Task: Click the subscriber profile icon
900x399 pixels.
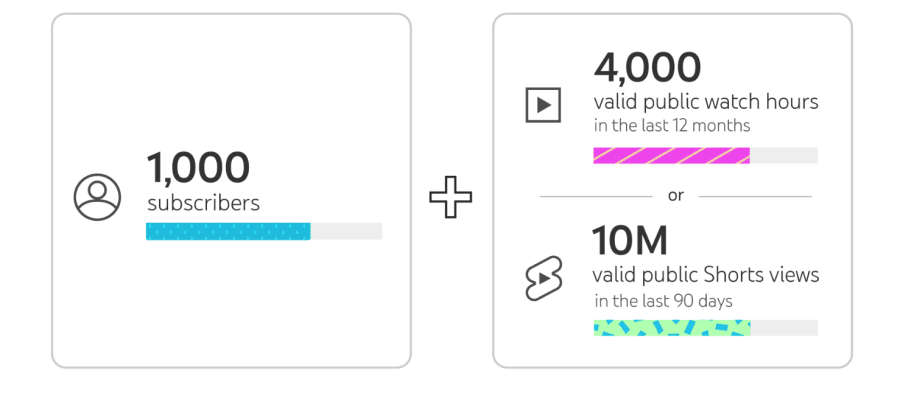Action: (97, 197)
